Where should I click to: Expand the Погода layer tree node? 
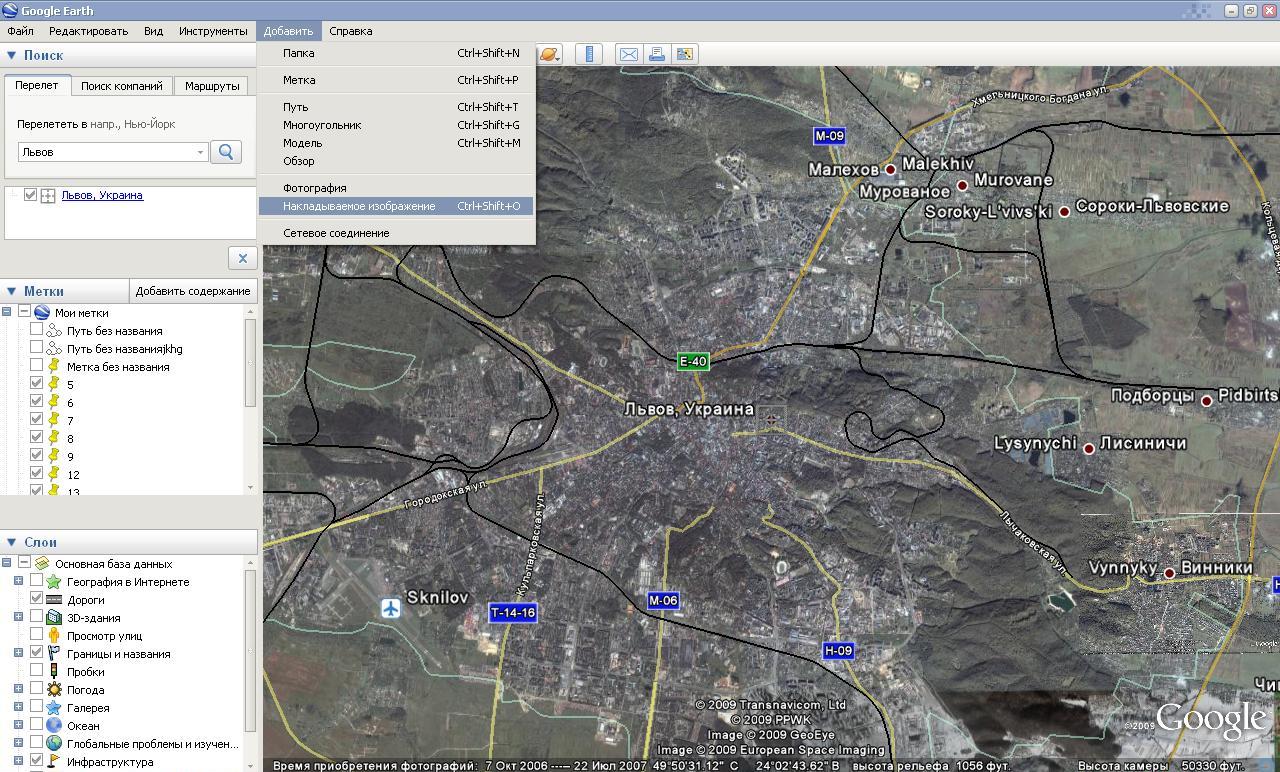[x=18, y=689]
